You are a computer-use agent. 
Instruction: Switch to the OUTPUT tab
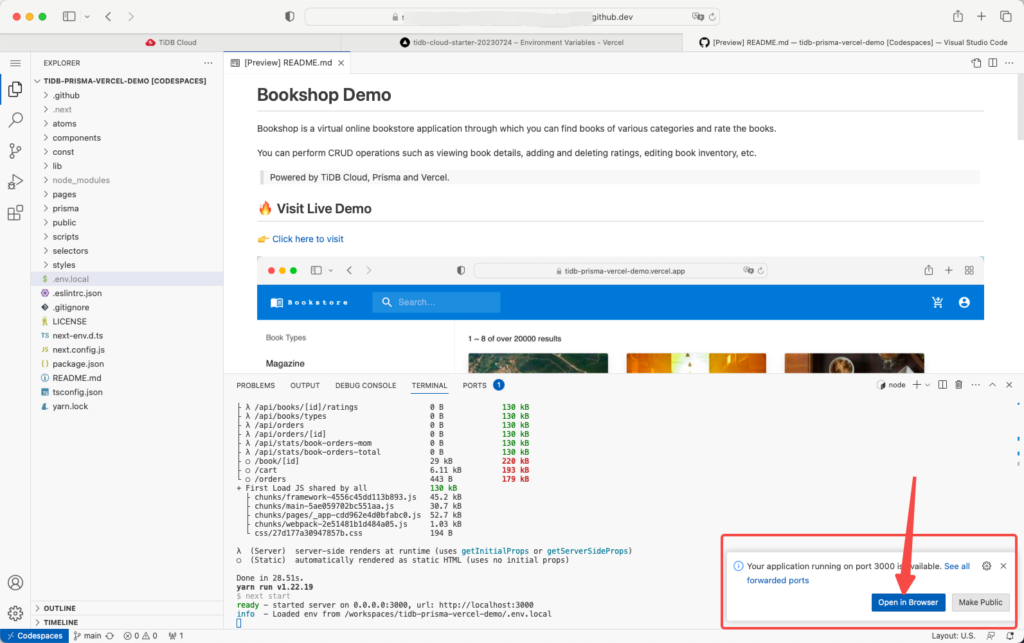(x=305, y=385)
